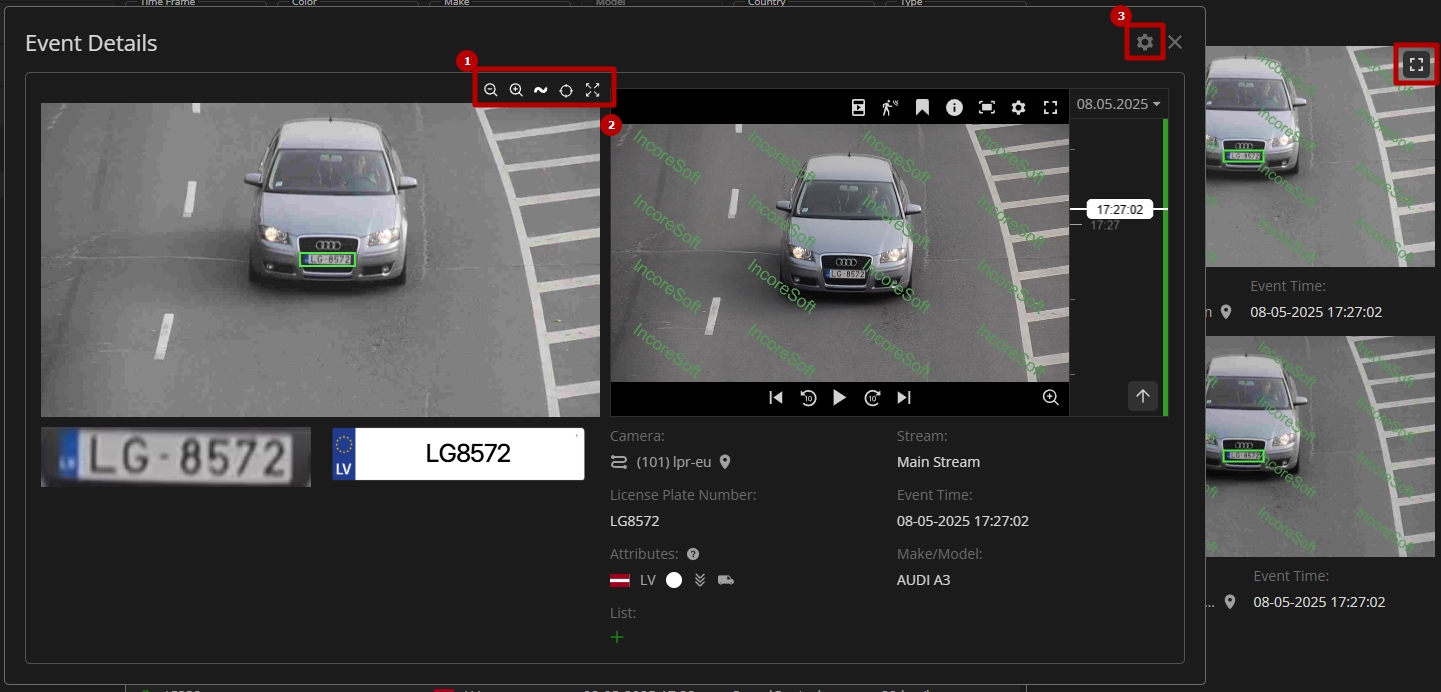
Task: Rewind the video 10 seconds
Action: pos(808,397)
